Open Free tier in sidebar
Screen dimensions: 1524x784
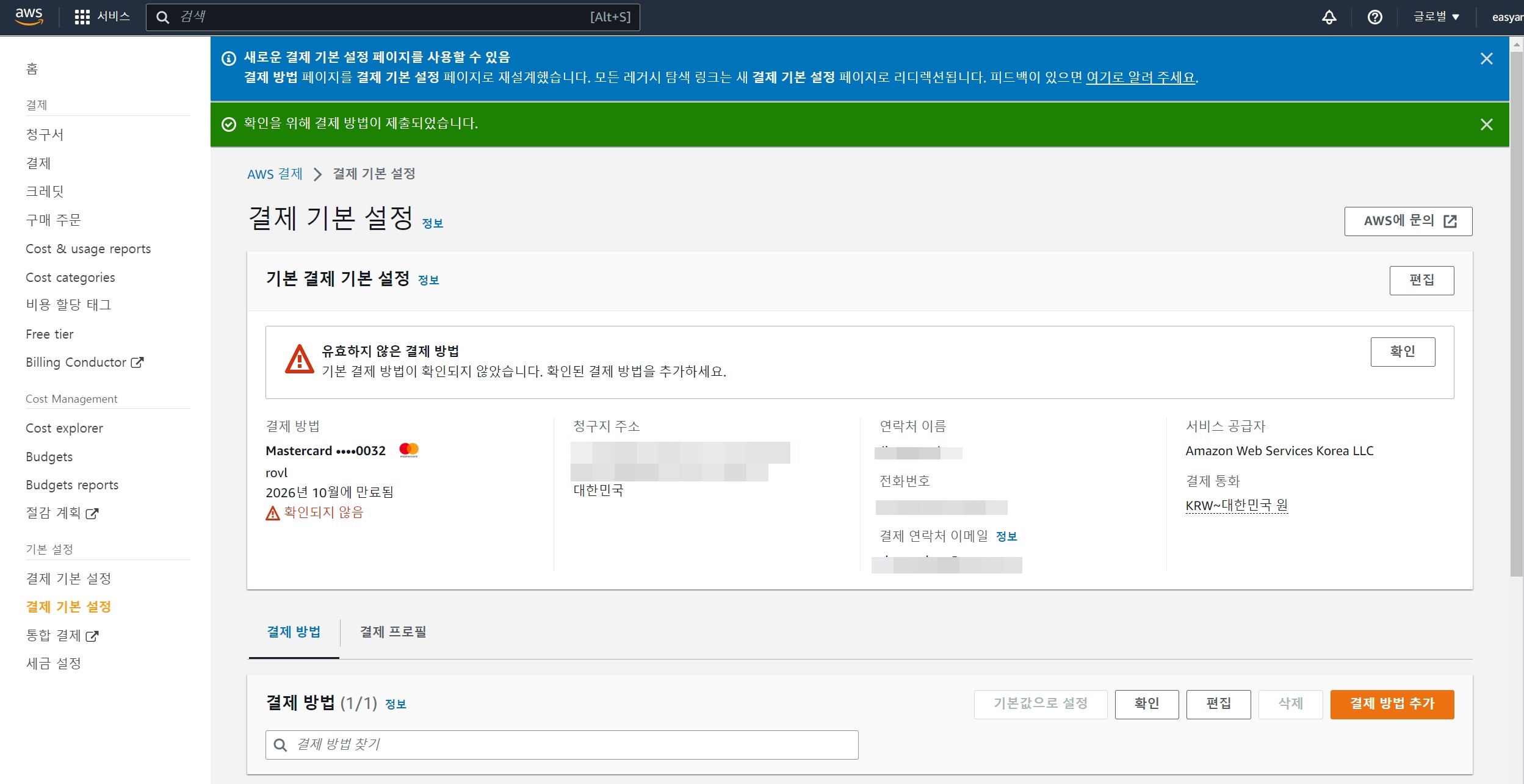pyautogui.click(x=49, y=334)
